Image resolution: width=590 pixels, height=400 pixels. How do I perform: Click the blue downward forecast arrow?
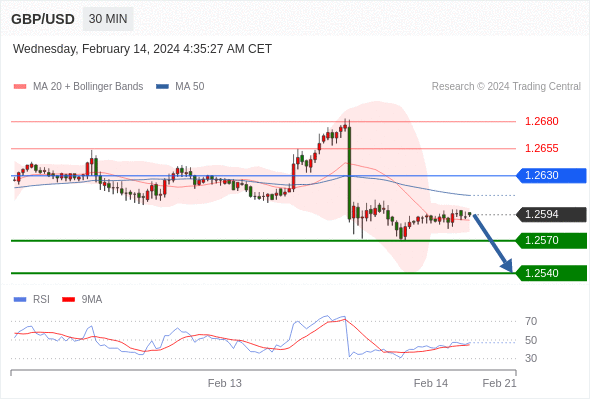click(493, 243)
